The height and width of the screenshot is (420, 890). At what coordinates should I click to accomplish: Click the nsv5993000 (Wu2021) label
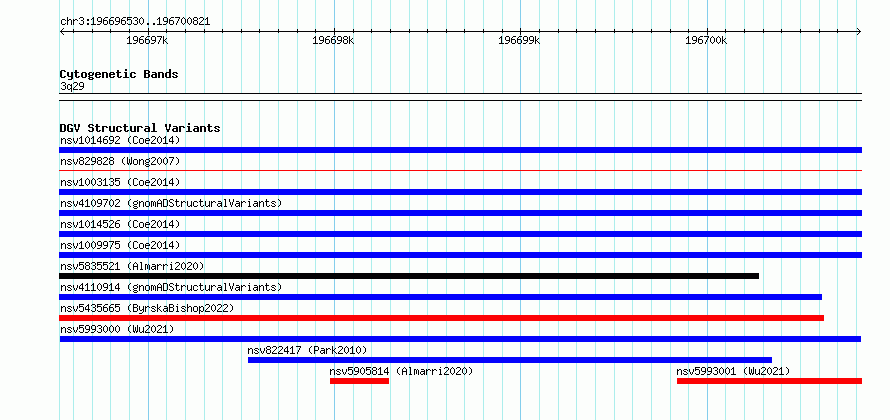117,329
